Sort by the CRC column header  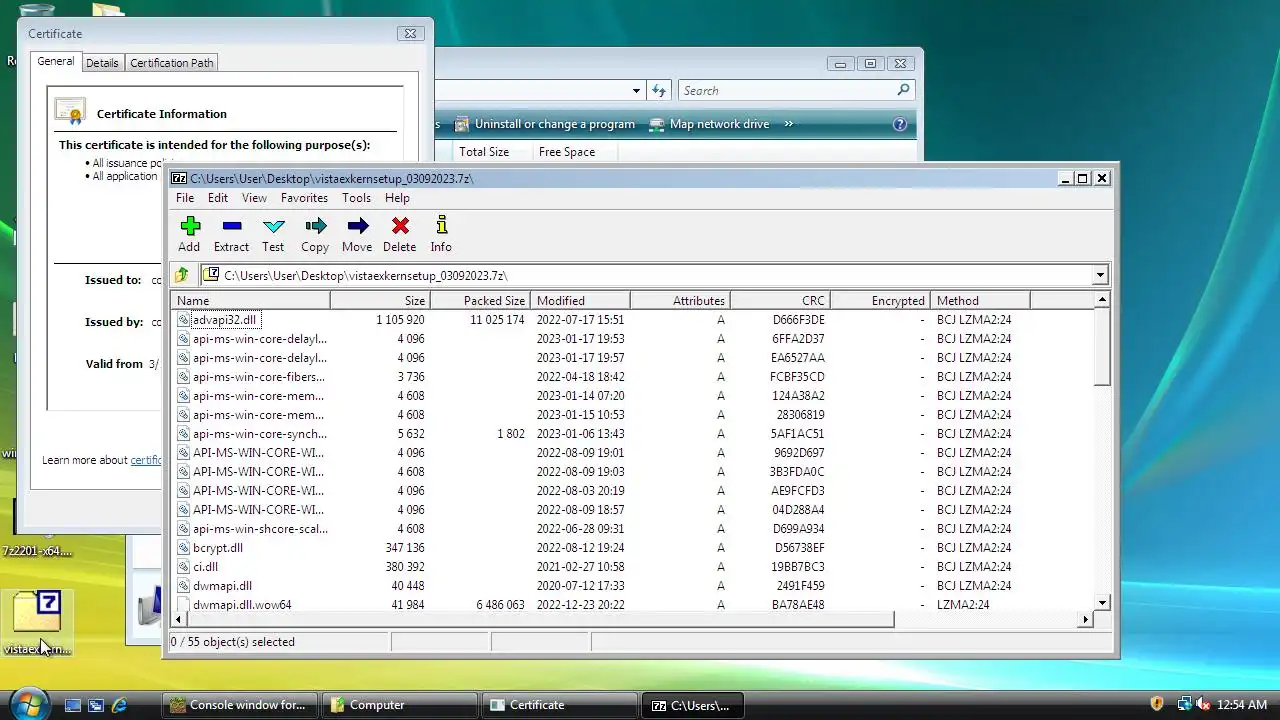point(780,300)
